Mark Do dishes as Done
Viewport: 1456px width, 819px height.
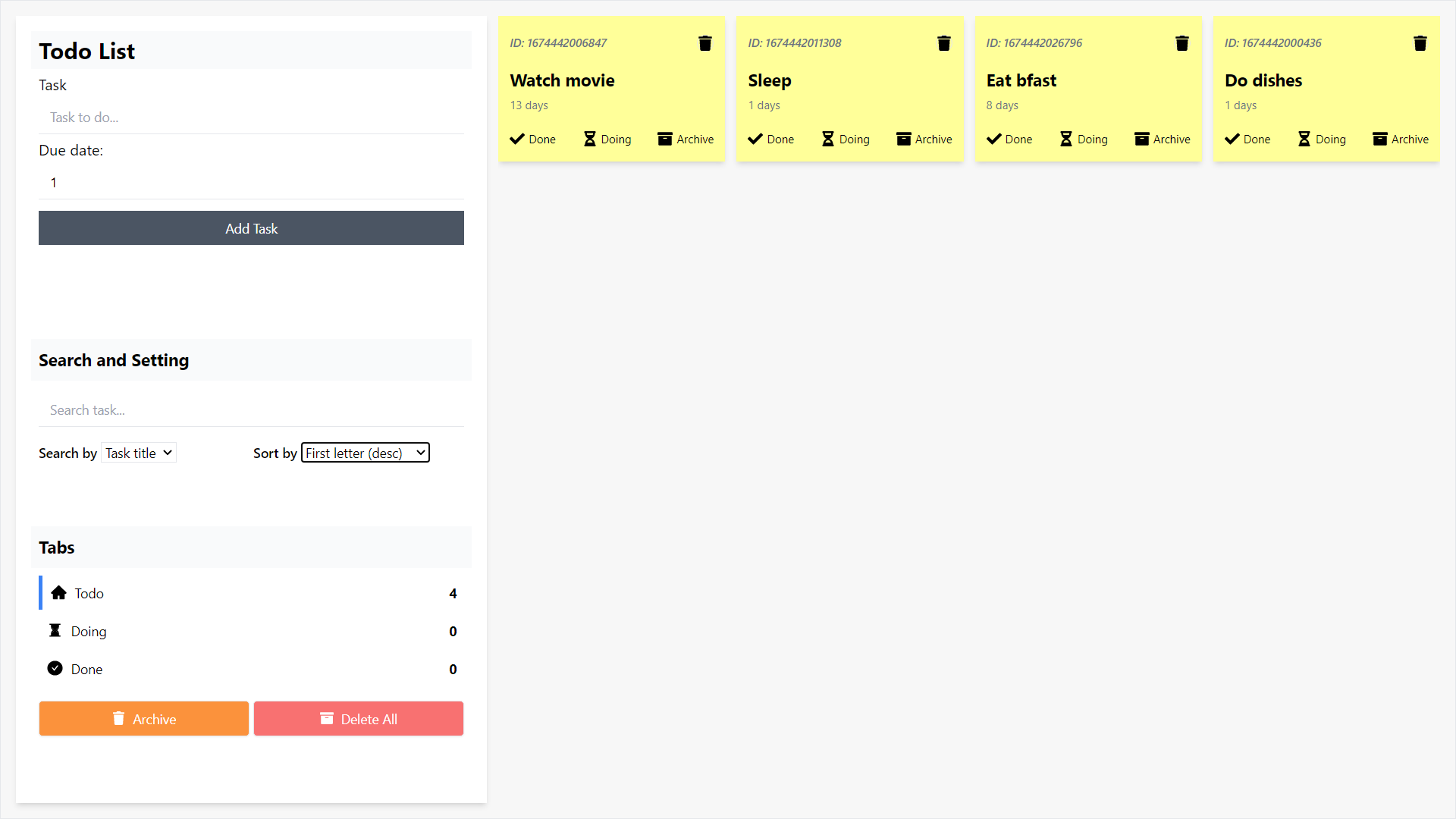pyautogui.click(x=1247, y=140)
